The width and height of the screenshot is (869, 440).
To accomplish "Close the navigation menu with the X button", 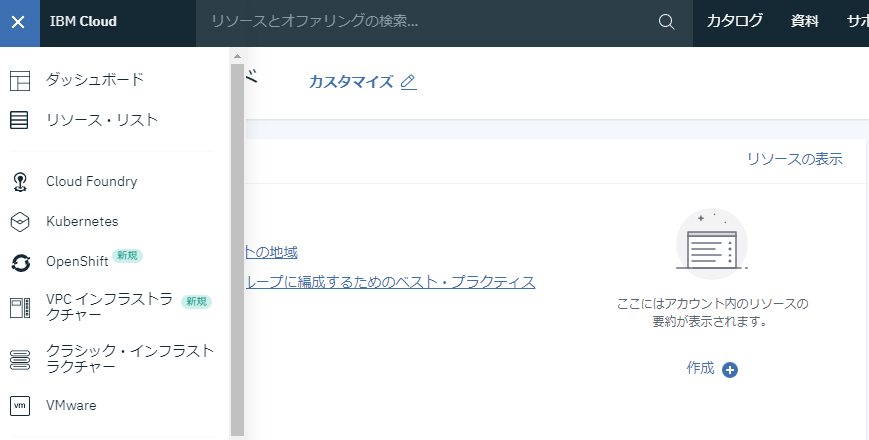I will (18, 22).
